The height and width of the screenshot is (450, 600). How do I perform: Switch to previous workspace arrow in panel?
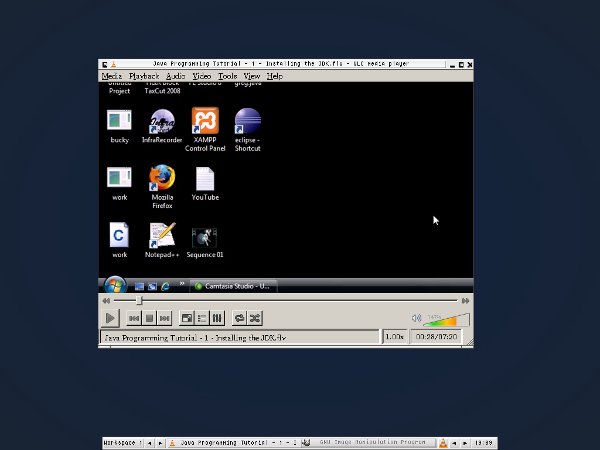point(150,443)
